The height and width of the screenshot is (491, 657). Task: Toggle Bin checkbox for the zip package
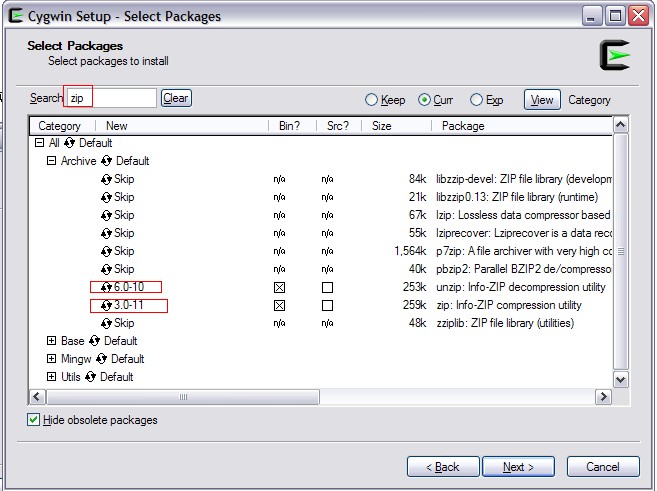[279, 305]
